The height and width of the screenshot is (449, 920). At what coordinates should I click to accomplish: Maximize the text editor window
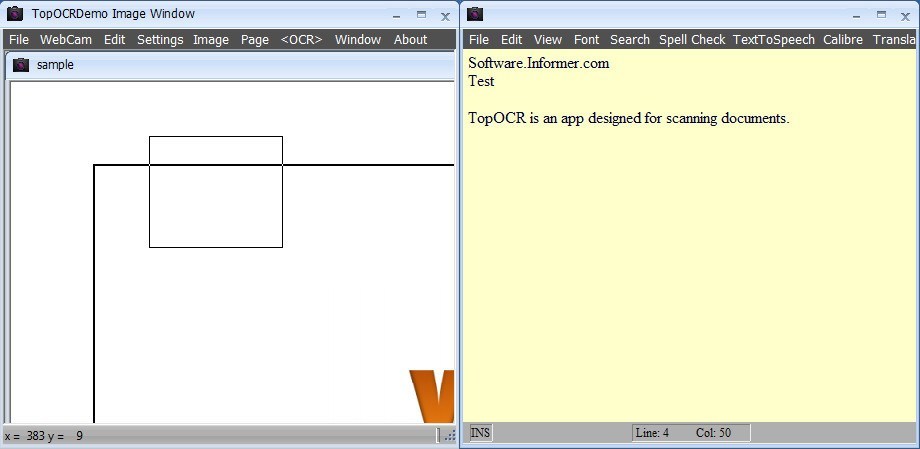(881, 15)
